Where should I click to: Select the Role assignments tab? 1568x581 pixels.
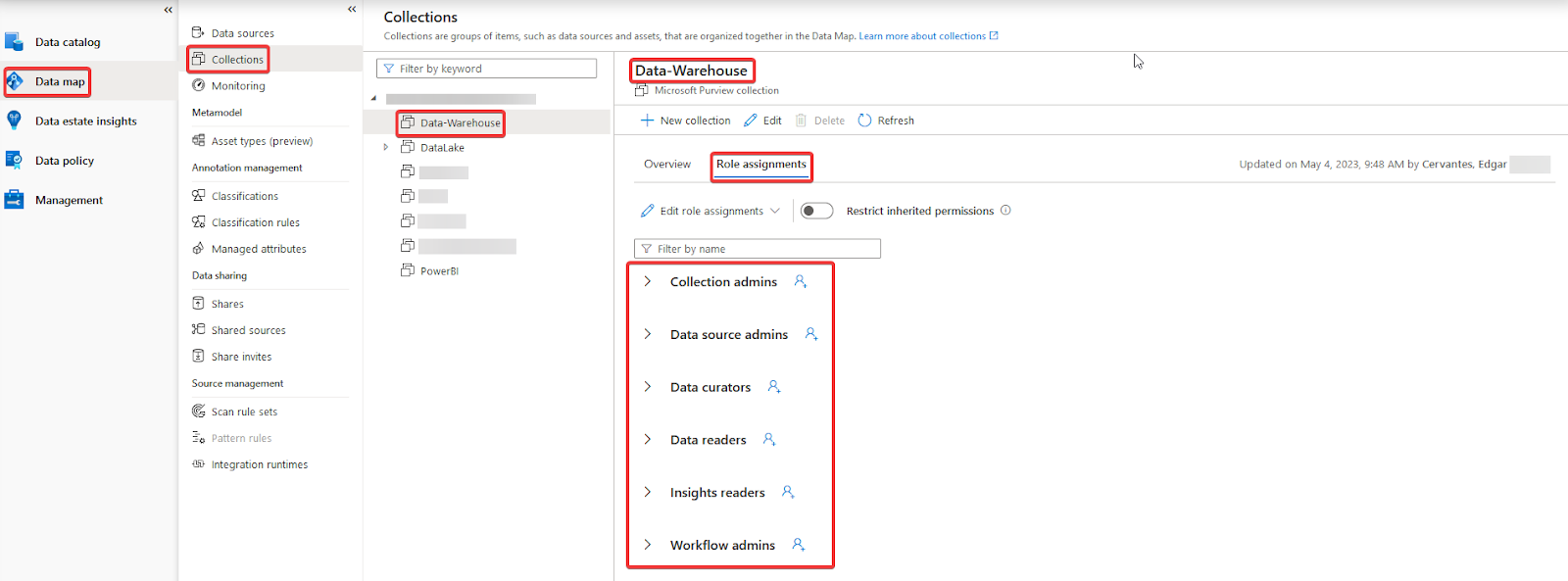(x=761, y=165)
